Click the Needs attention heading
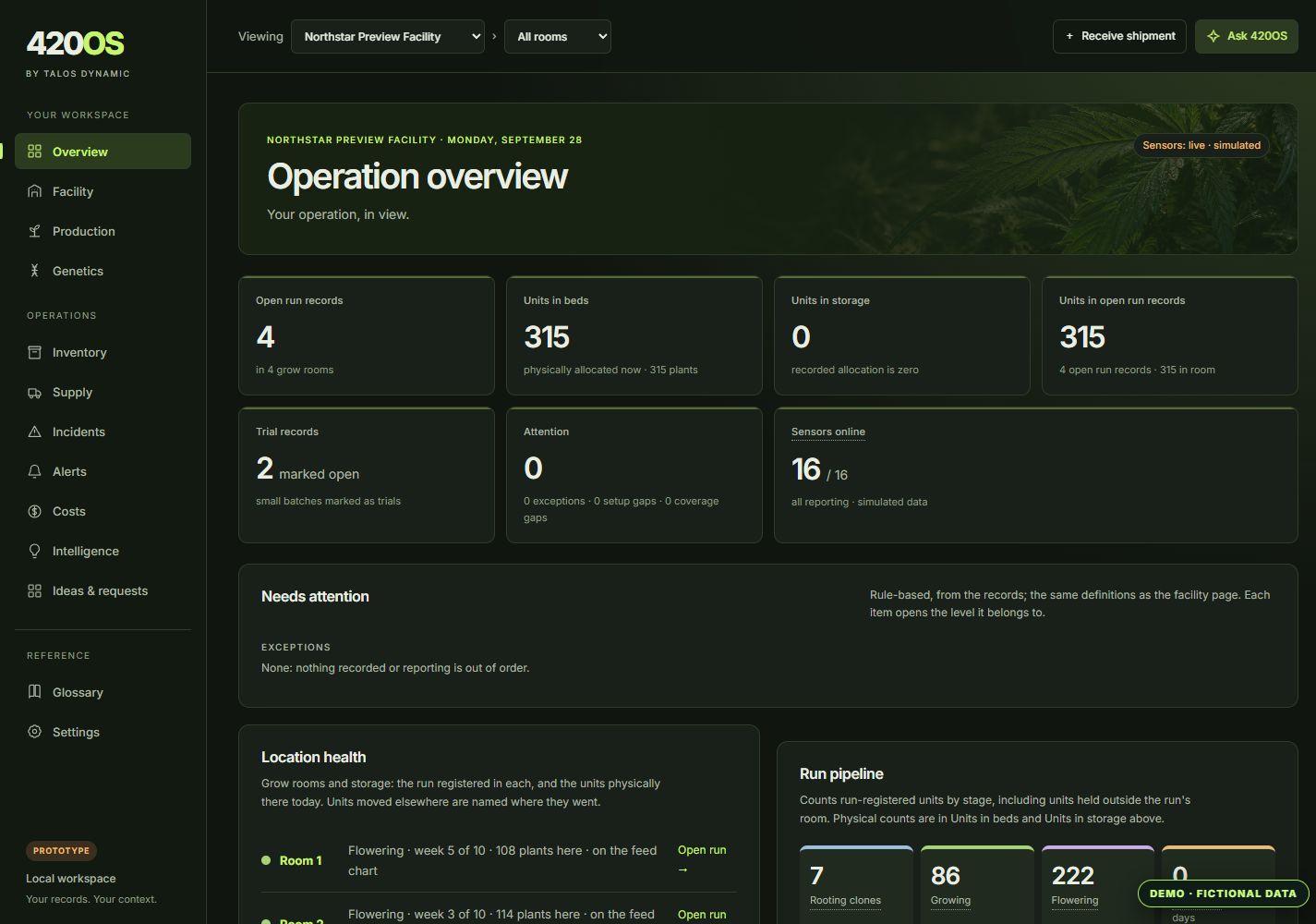 click(315, 596)
